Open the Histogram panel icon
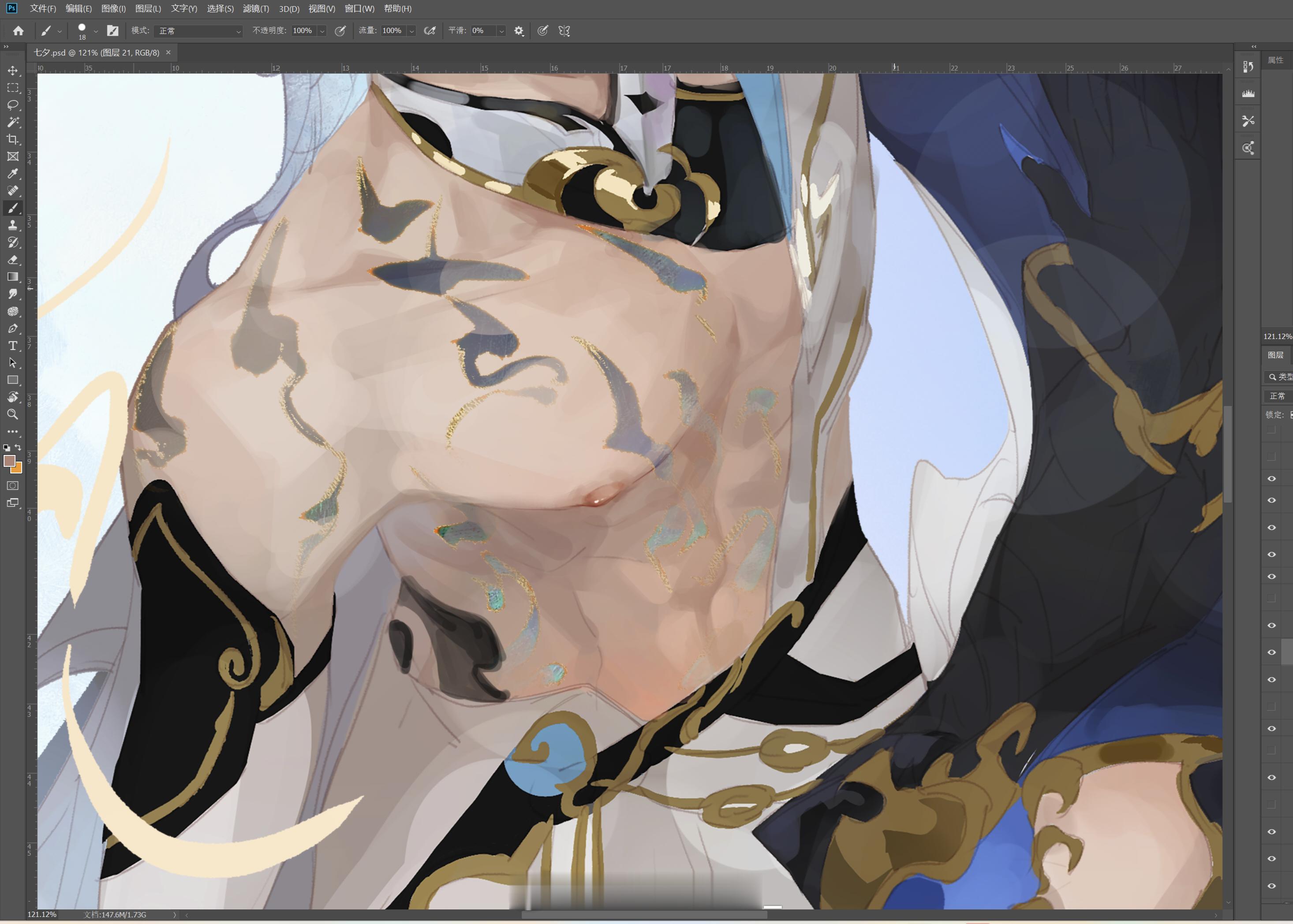Viewport: 1293px width, 924px height. pos(1248,93)
